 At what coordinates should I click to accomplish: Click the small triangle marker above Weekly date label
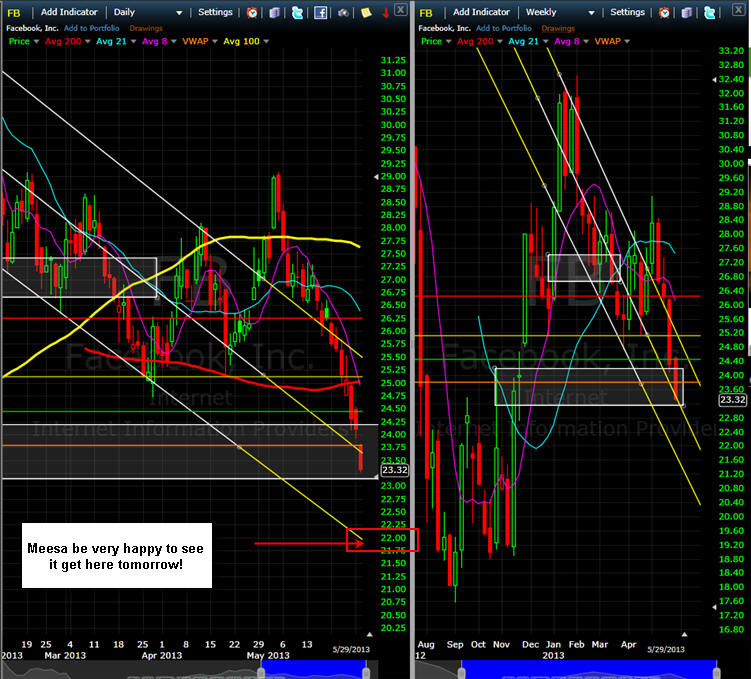click(684, 634)
